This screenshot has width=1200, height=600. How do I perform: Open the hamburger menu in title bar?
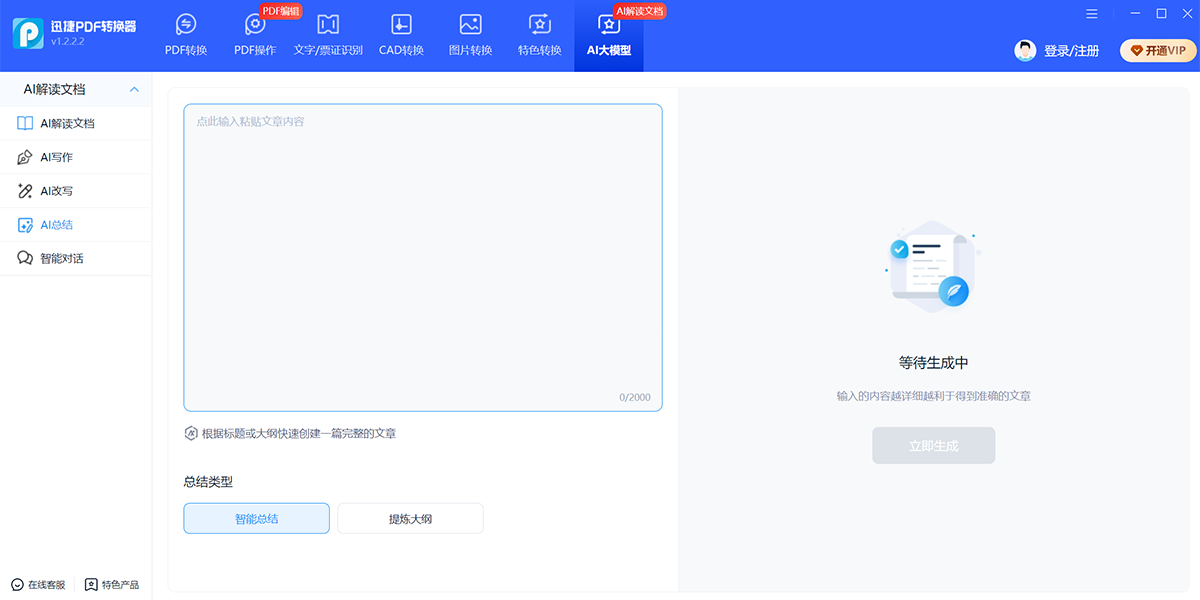click(x=1091, y=13)
